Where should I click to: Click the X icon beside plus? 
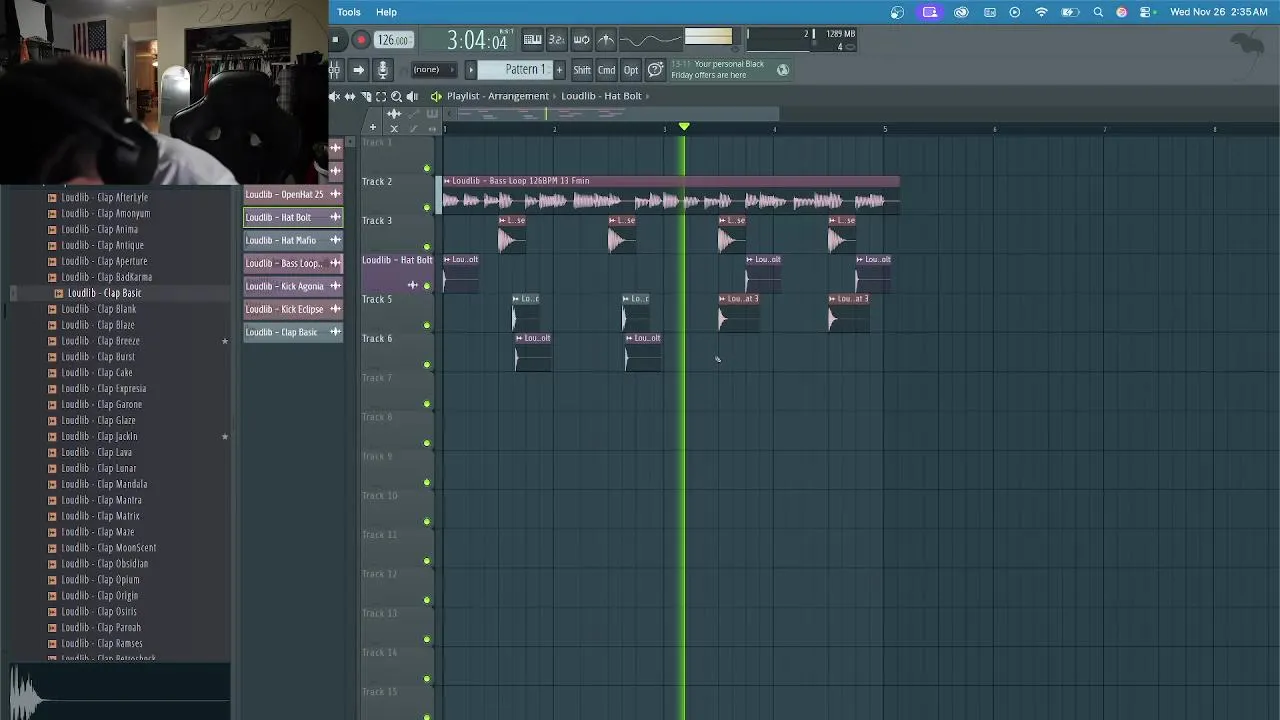pos(394,128)
